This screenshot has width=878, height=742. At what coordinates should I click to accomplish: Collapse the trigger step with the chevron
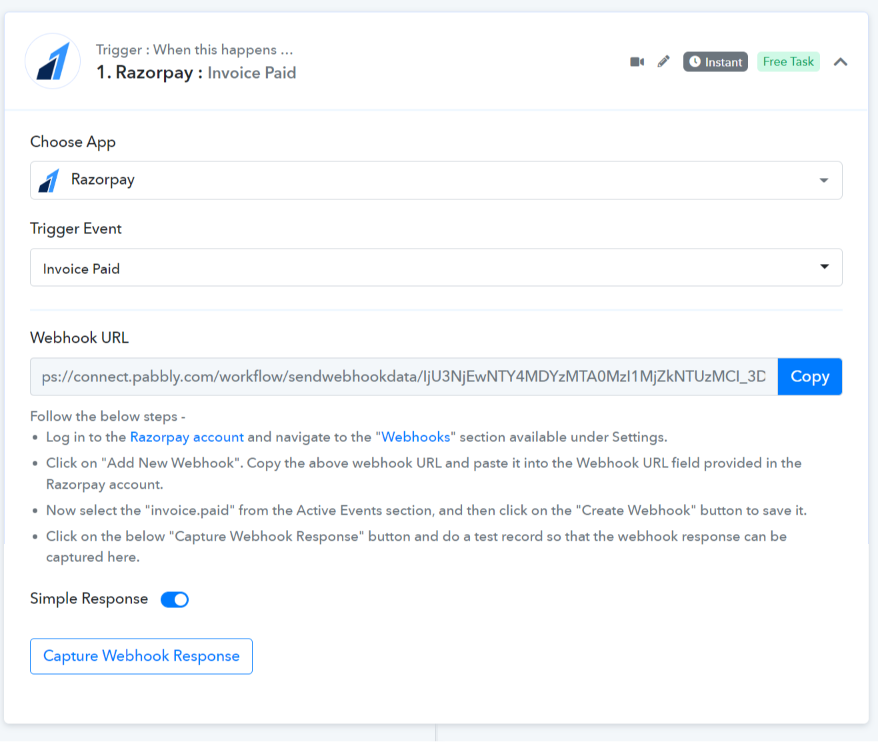coord(840,62)
